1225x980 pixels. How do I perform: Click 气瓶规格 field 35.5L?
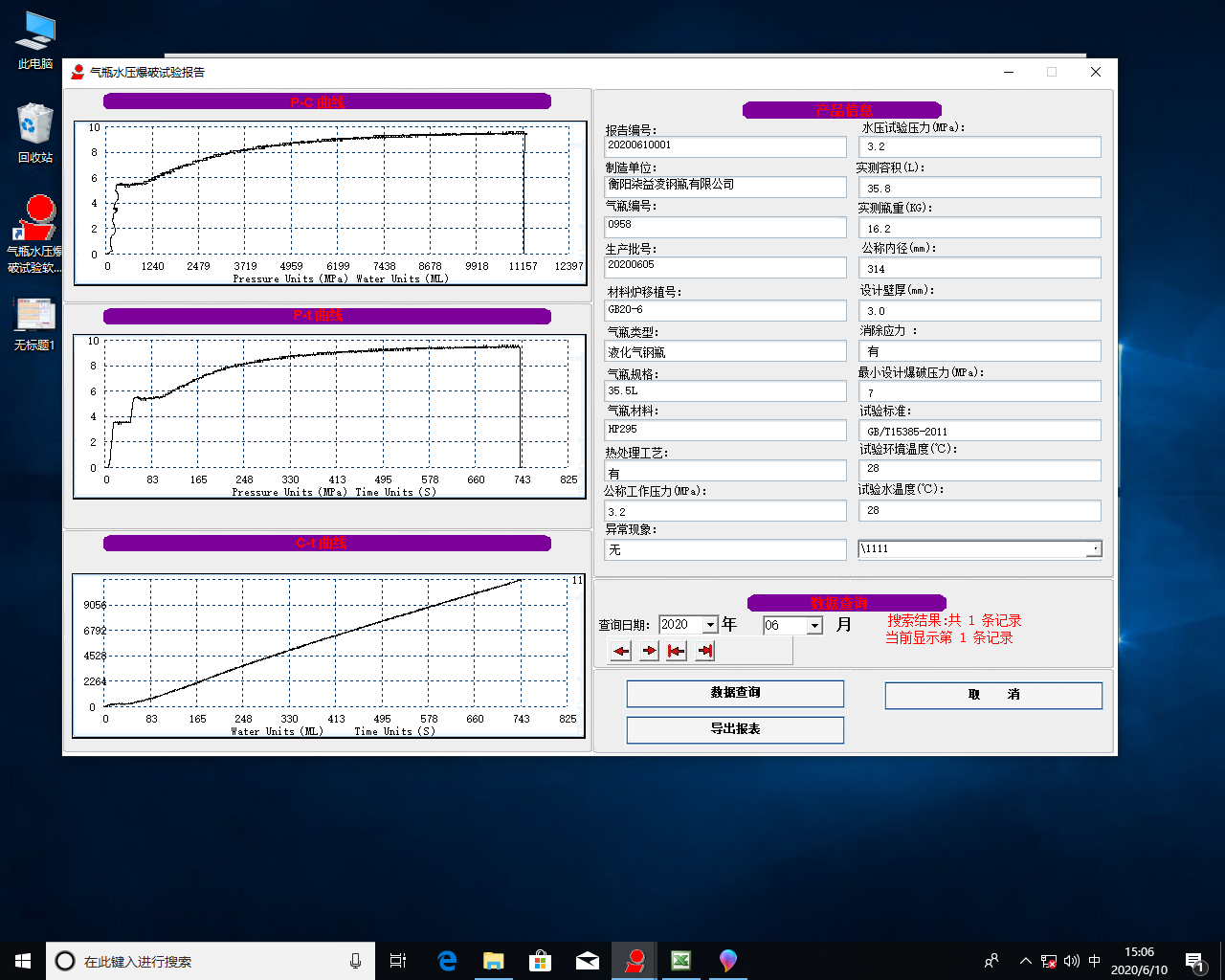pyautogui.click(x=725, y=390)
